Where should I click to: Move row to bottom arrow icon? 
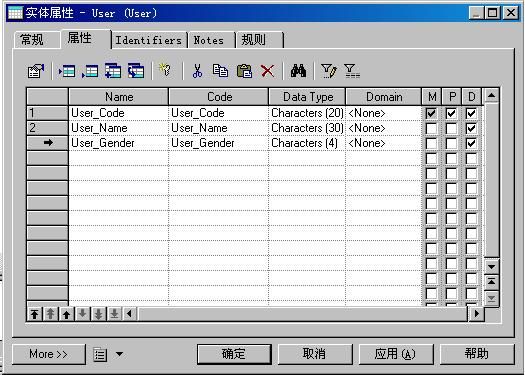[115, 314]
